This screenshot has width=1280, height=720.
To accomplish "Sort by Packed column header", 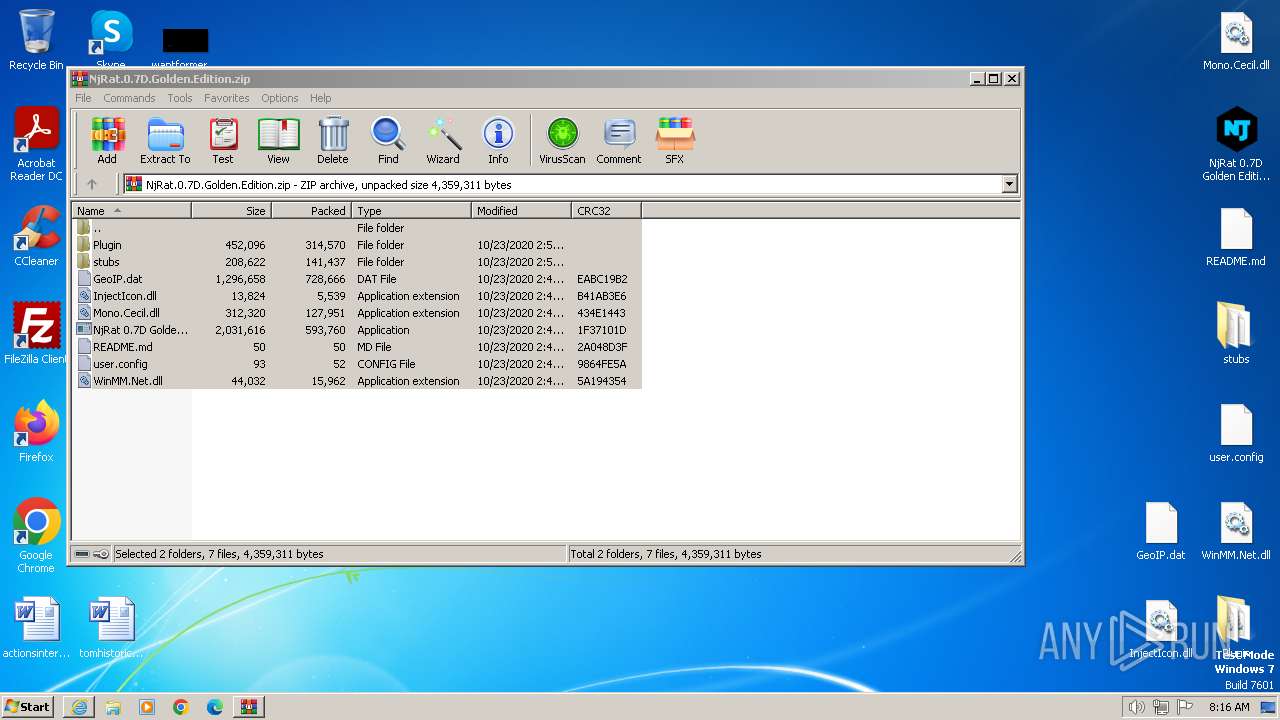I will tap(311, 211).
